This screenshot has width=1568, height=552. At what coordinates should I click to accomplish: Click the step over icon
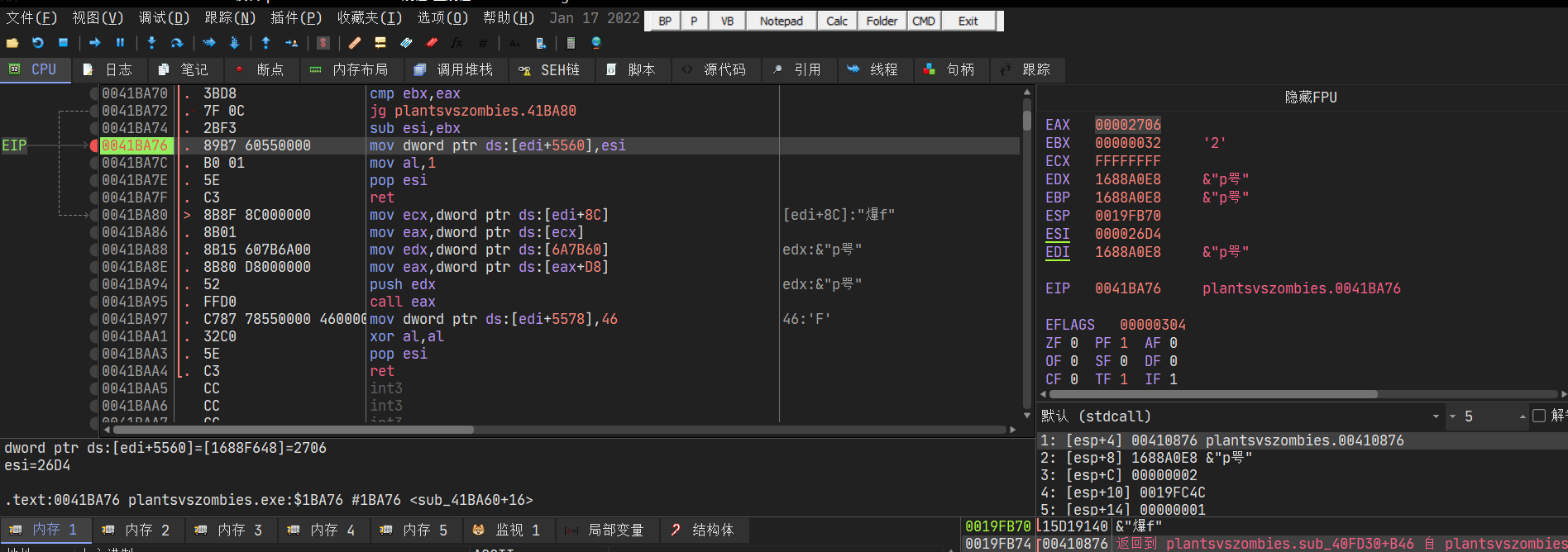pyautogui.click(x=177, y=43)
